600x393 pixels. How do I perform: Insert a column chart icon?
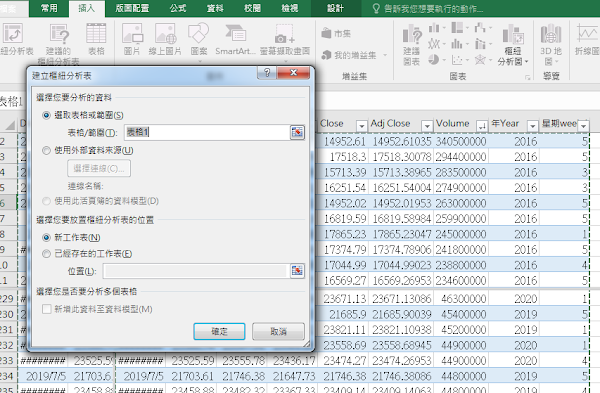click(x=434, y=28)
